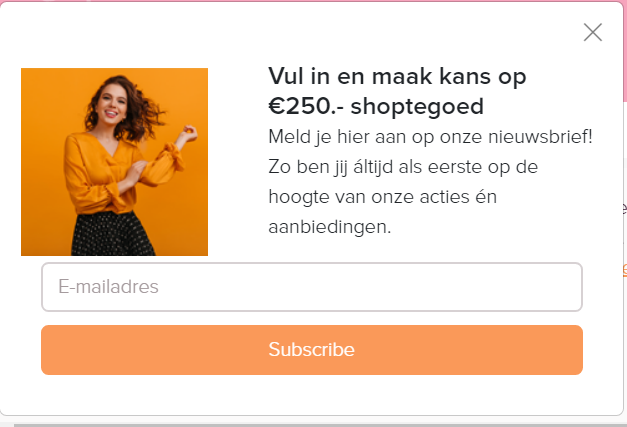This screenshot has height=427, width=627.
Task: Click the line 'Zo ben jij áltijd als eerste op de'
Action: click(403, 167)
